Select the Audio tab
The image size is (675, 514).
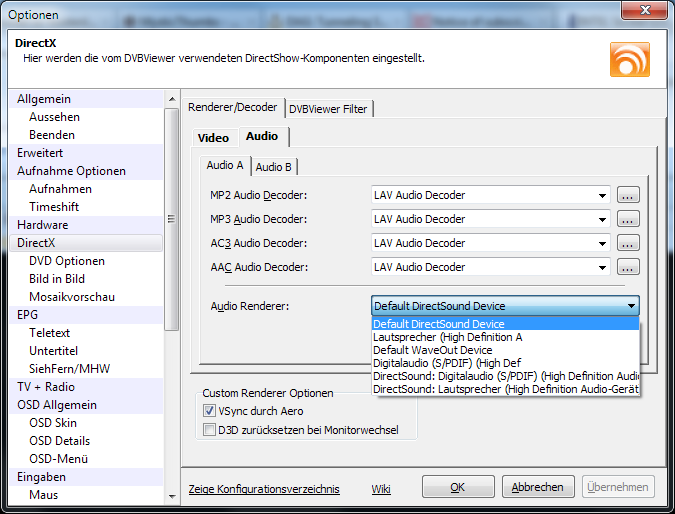click(x=262, y=136)
